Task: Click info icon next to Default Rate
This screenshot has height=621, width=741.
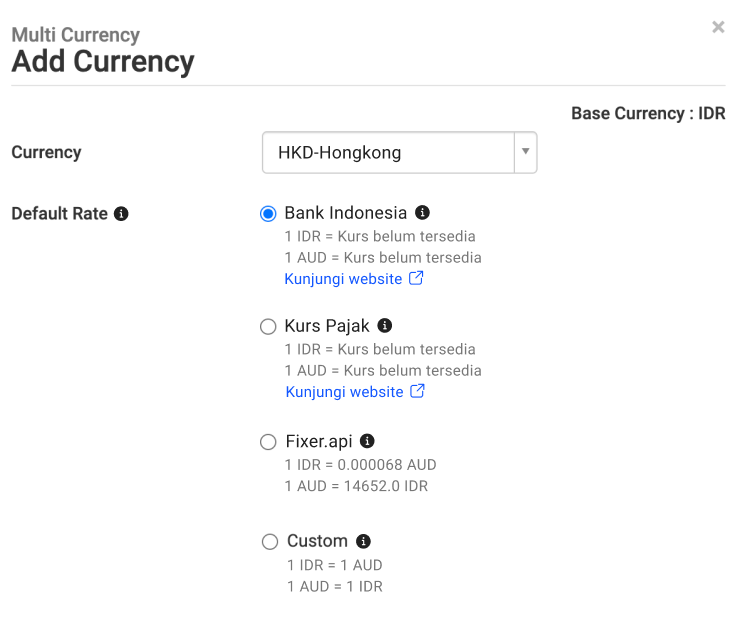Action: tap(121, 214)
